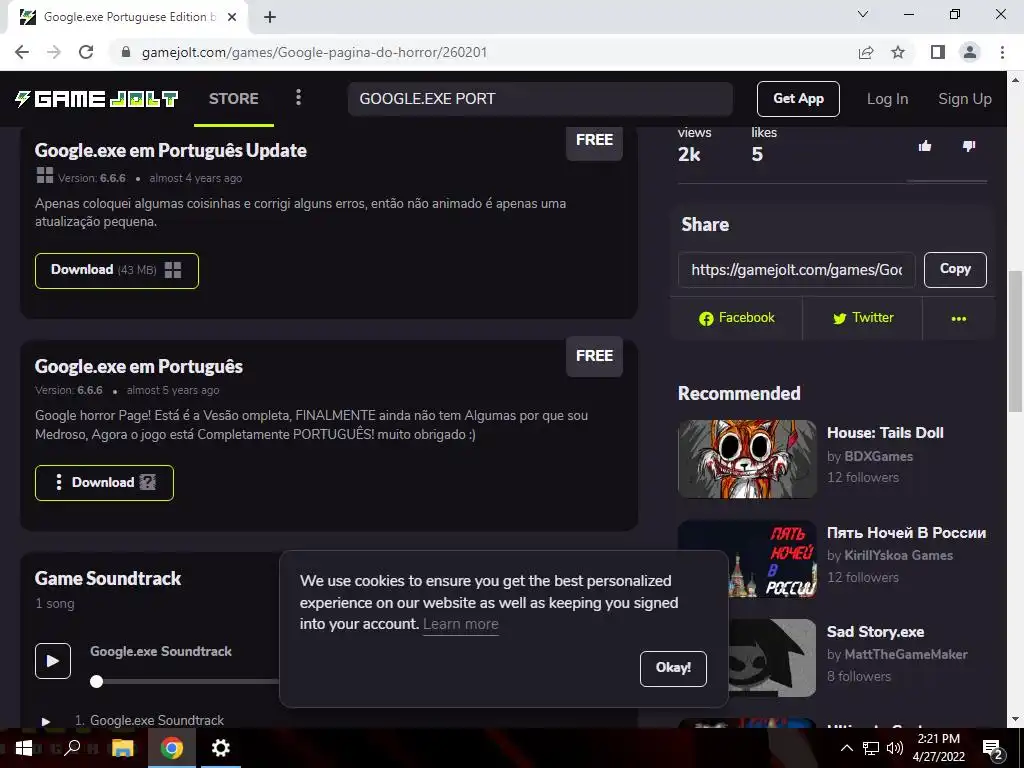Open a new browser tab
Viewport: 1024px width, 768px height.
pyautogui.click(x=270, y=18)
